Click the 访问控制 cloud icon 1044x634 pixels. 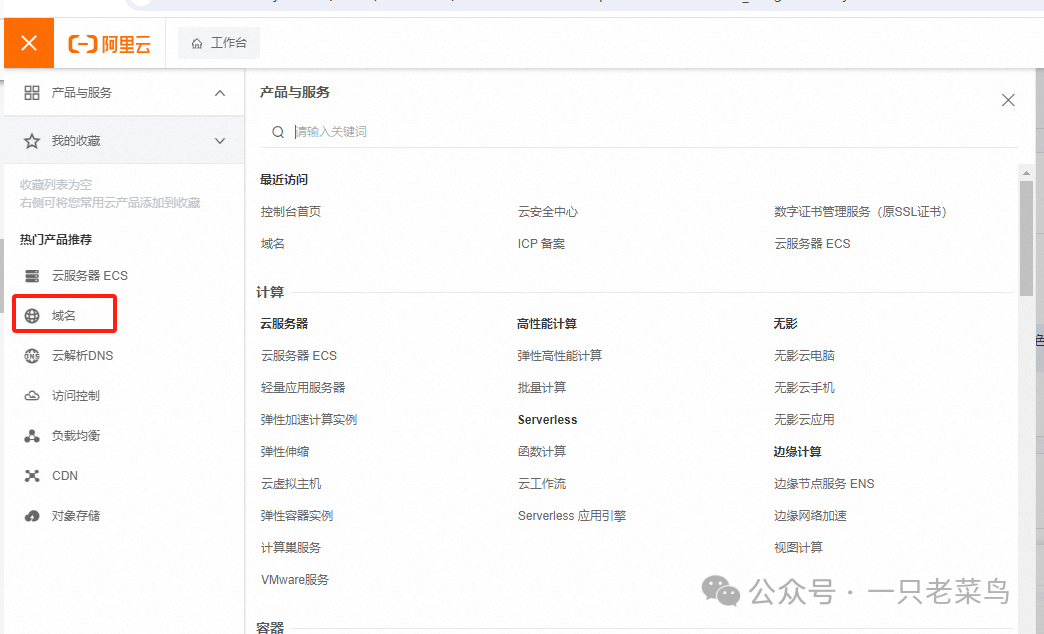click(x=32, y=396)
